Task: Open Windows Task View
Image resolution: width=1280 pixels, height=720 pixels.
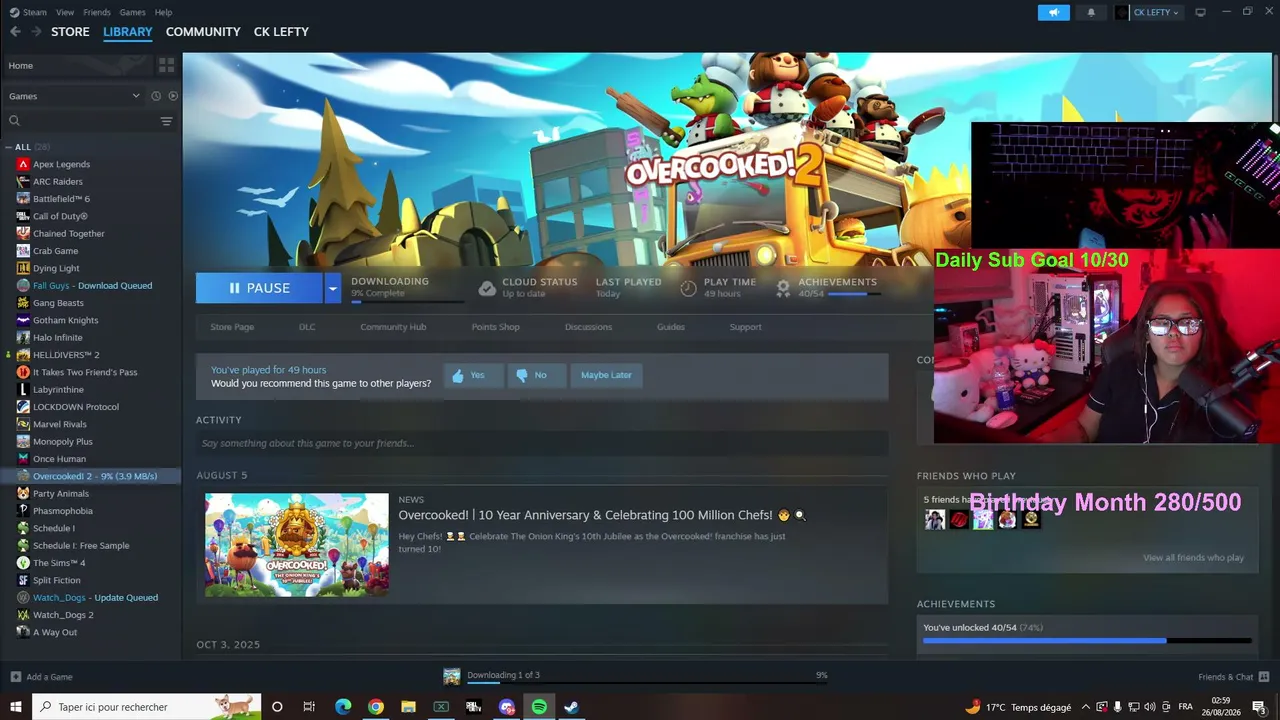Action: 309,707
